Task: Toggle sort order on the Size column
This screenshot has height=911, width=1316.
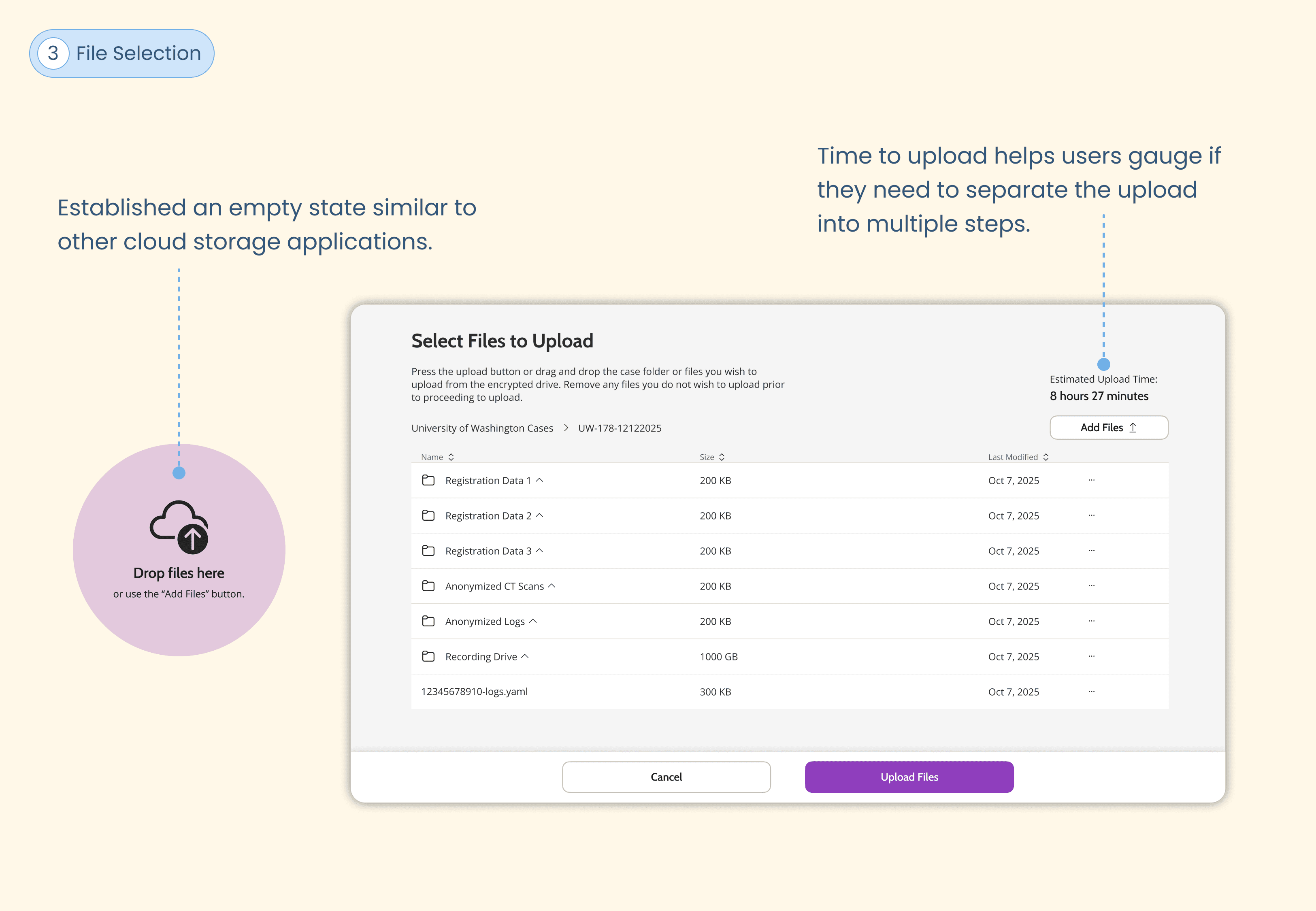Action: [x=721, y=457]
